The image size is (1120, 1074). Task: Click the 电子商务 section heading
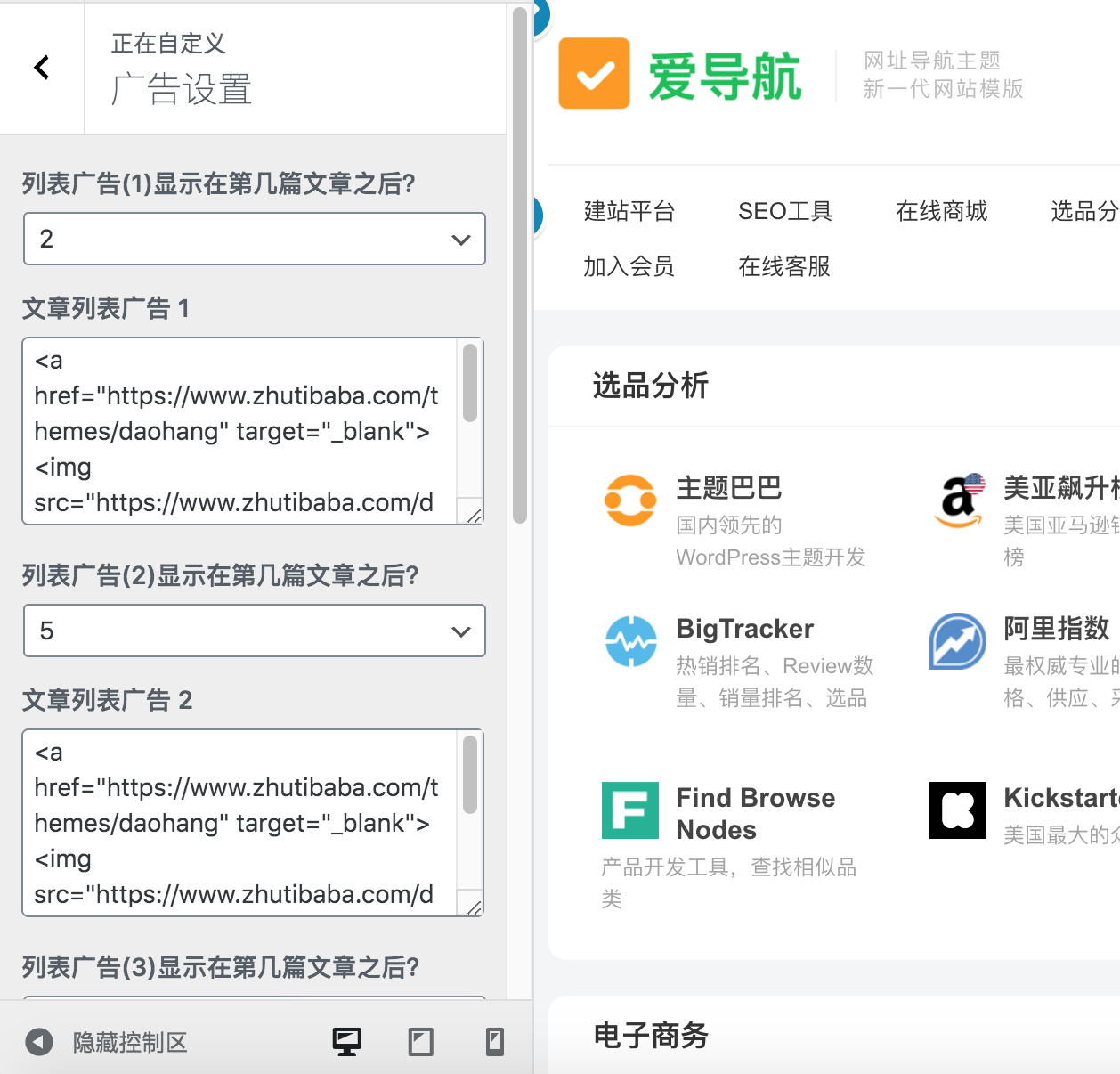pyautogui.click(x=651, y=1036)
